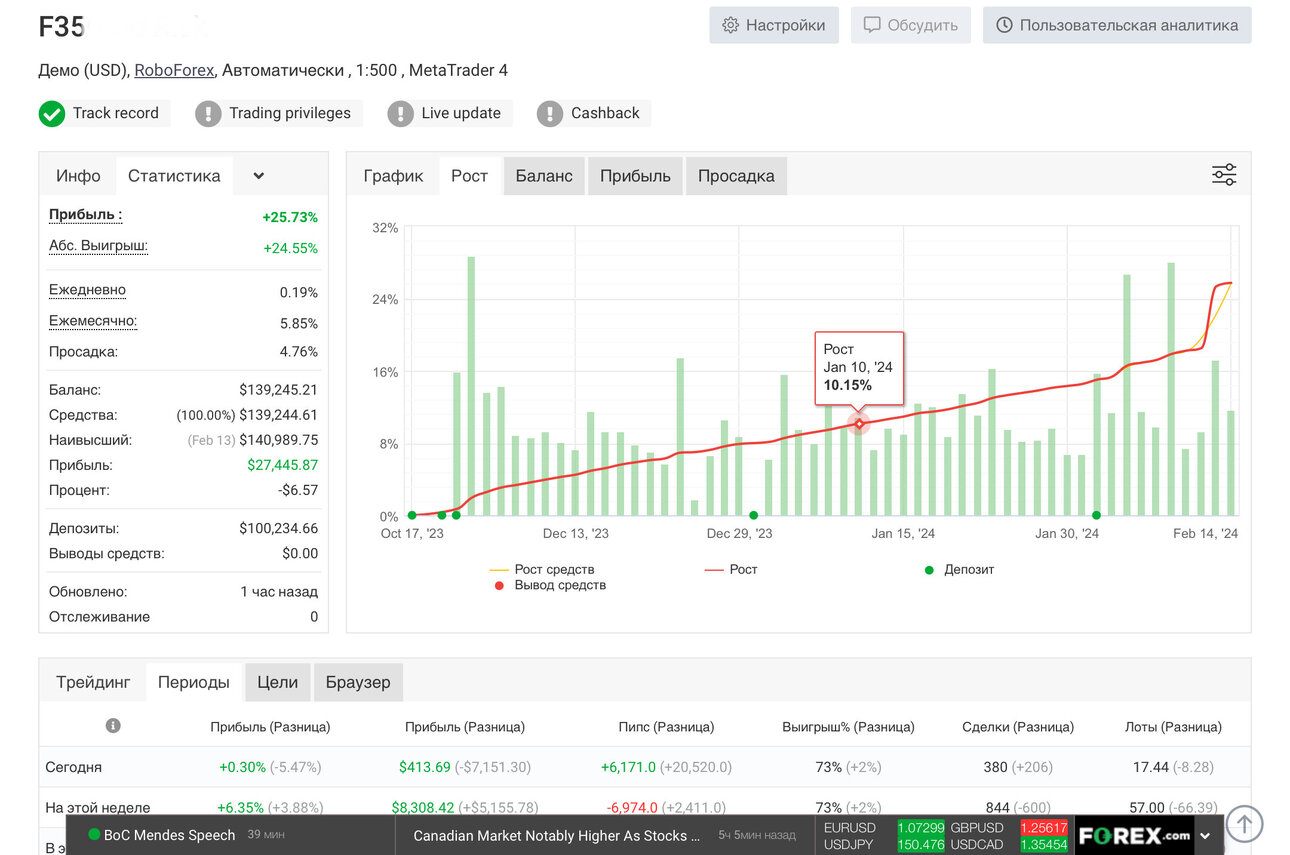Screen dimensions: 1290x855
Task: Click the Выигрыш% (Разница) column header
Action: pyautogui.click(x=848, y=727)
